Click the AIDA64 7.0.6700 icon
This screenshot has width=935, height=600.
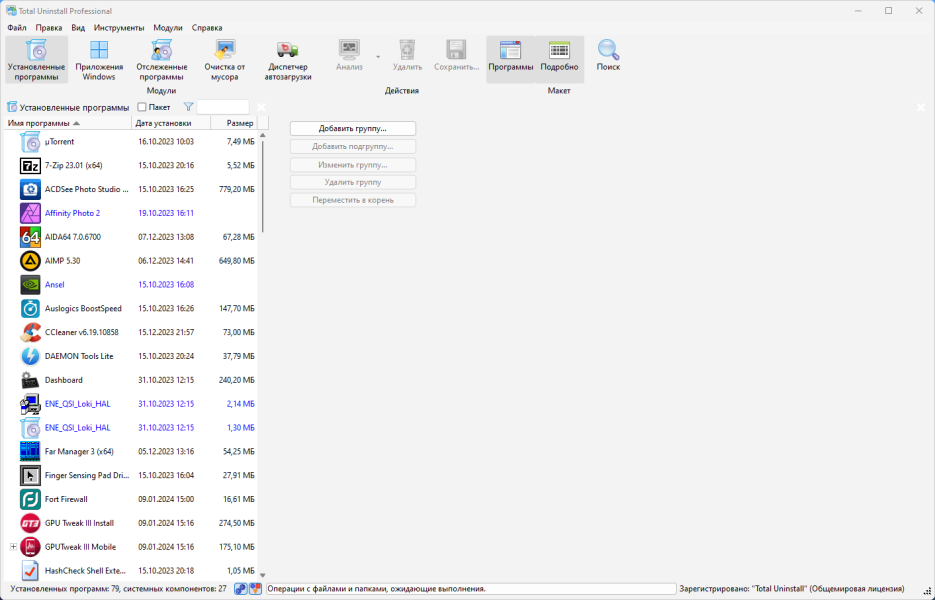pos(30,237)
